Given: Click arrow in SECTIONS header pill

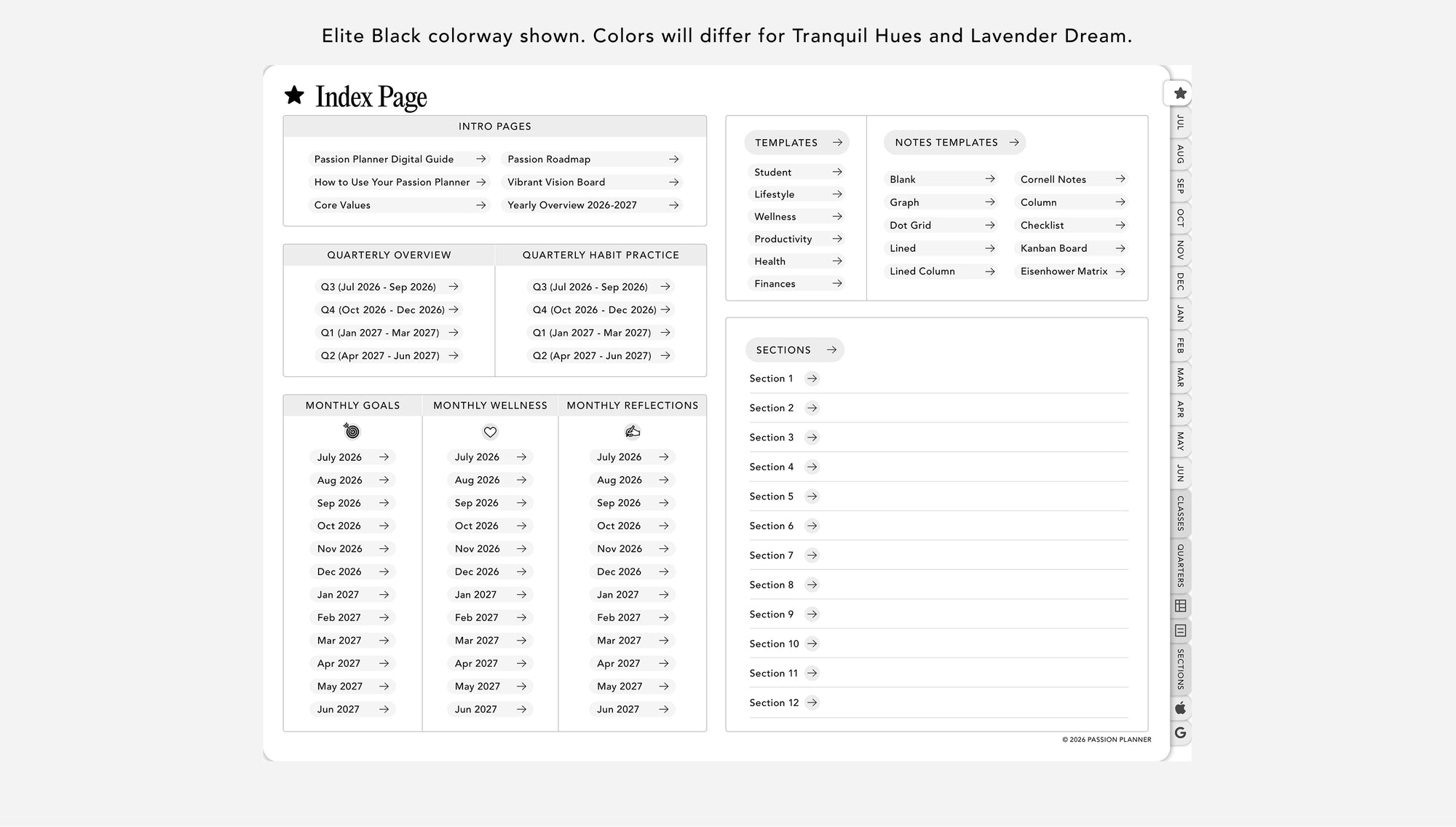Looking at the screenshot, I should pos(831,350).
